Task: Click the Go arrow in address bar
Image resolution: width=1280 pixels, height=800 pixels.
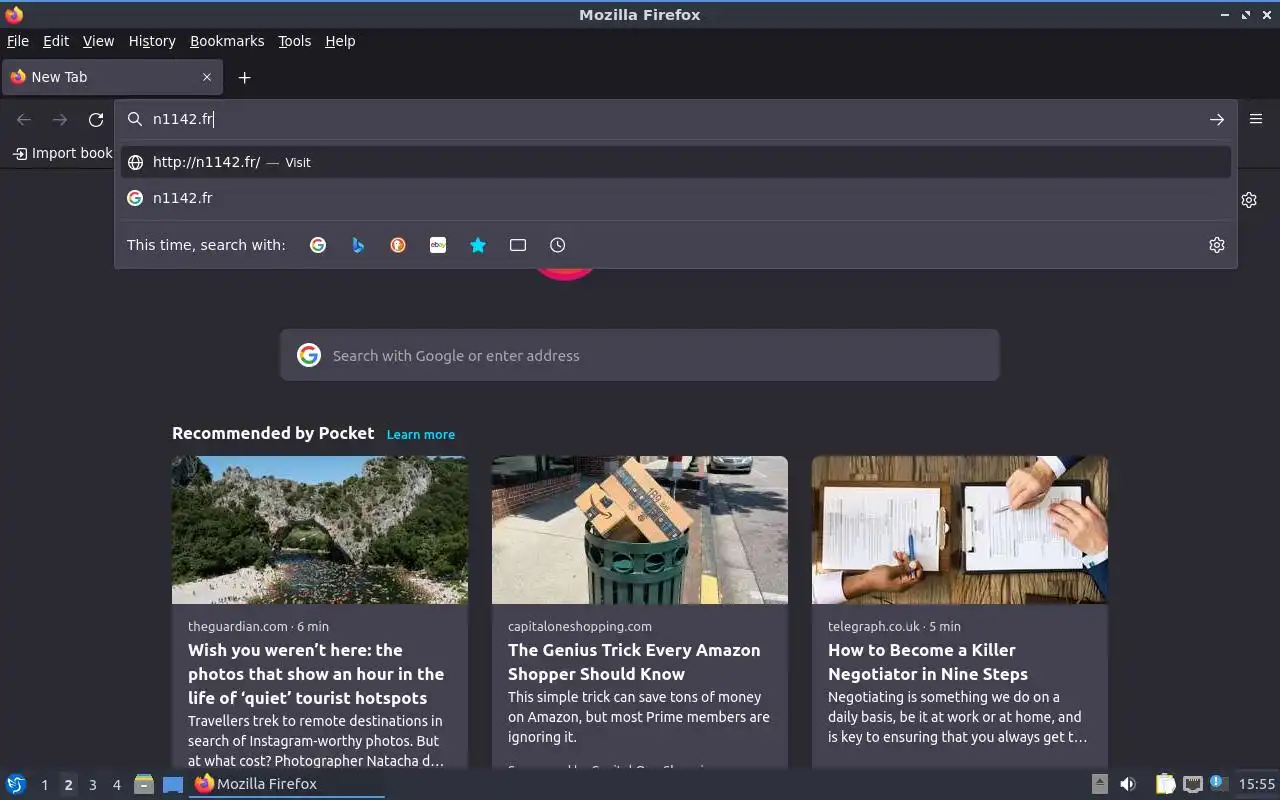Action: click(x=1217, y=119)
